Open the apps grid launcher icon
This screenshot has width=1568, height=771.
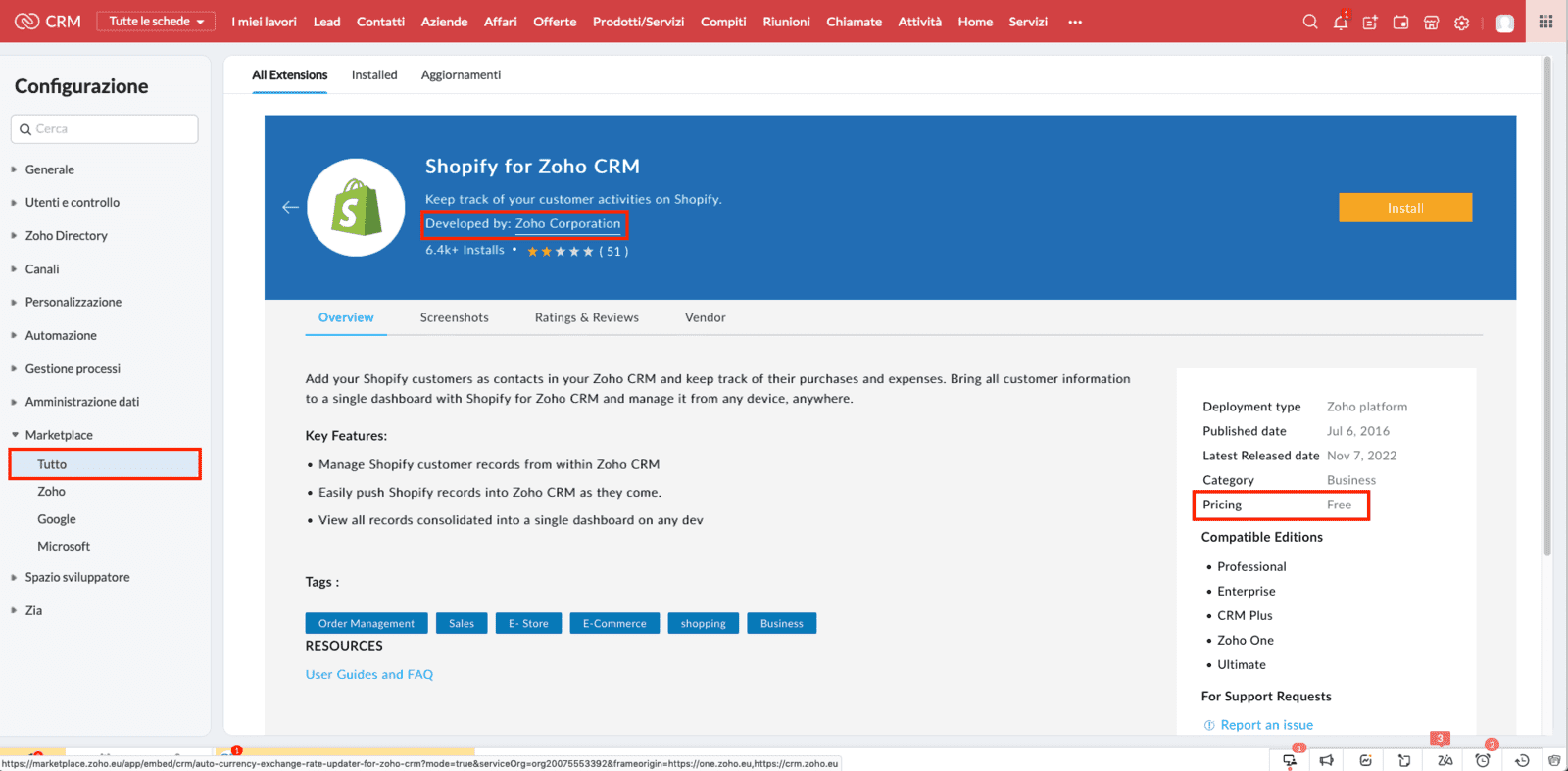(x=1545, y=22)
